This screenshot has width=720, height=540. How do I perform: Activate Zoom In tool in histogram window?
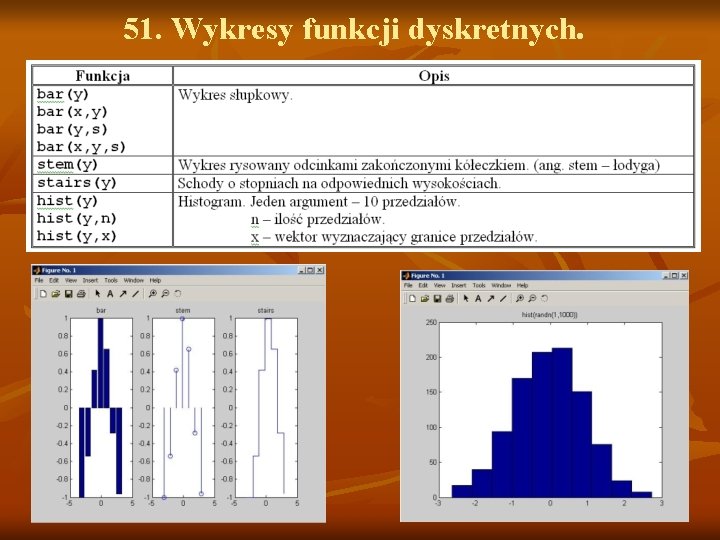[x=520, y=298]
